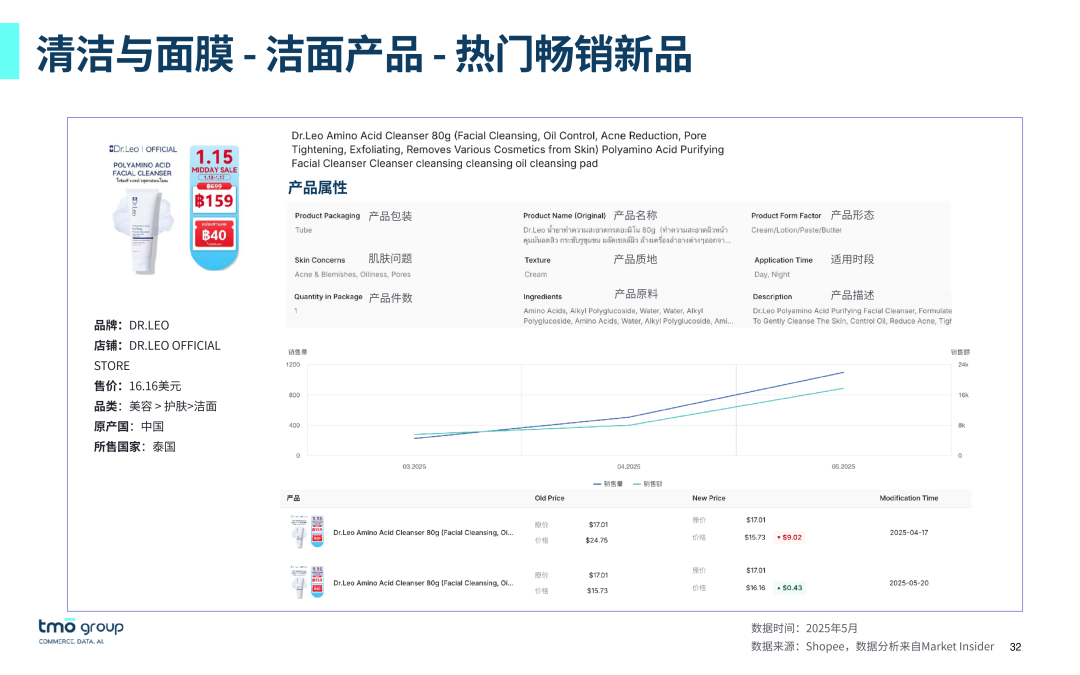
Task: Click the slide title 清洁与面膜 - 洁面产品 - 热门畅销新品
Action: [364, 54]
